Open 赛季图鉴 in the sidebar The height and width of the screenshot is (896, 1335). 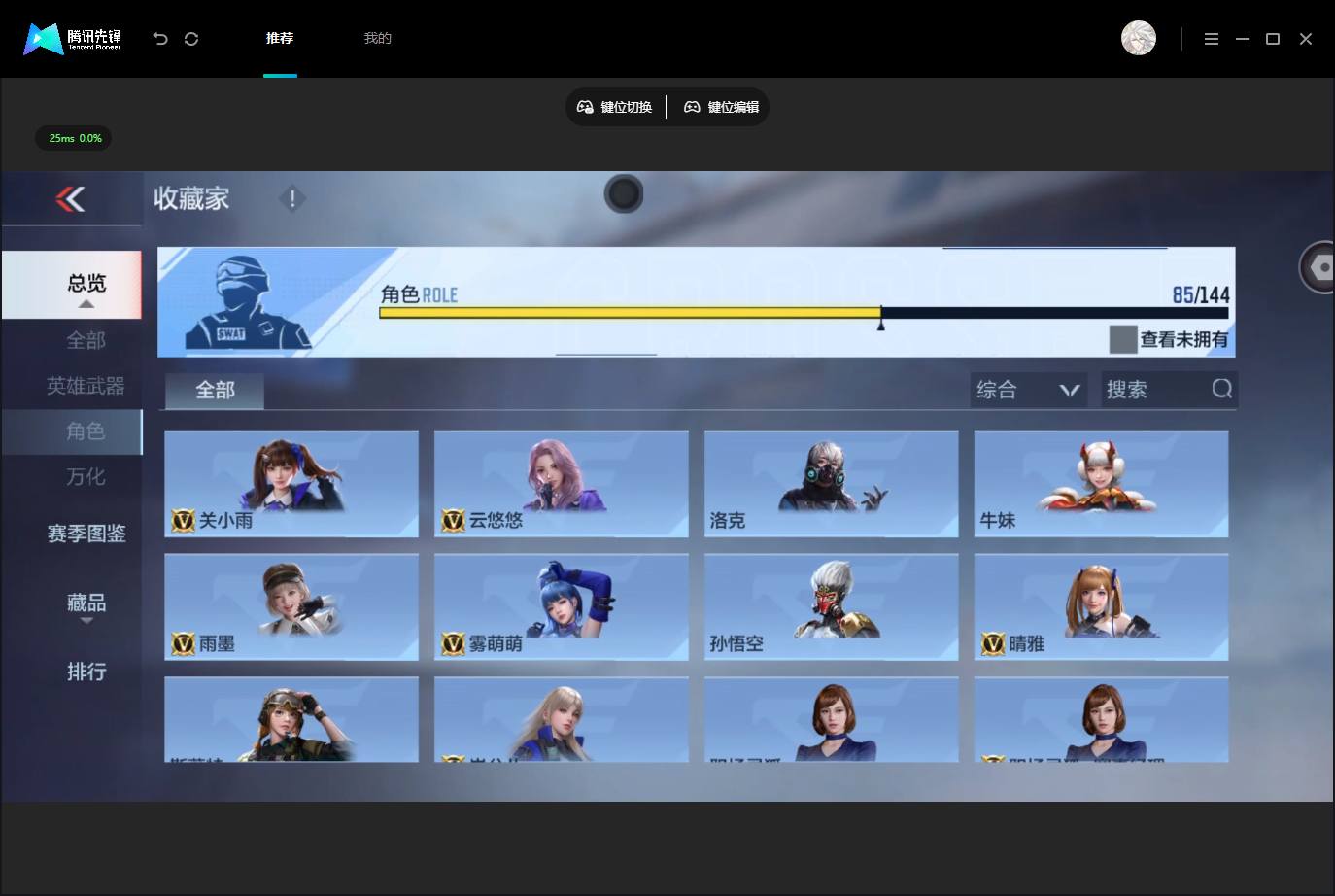86,534
